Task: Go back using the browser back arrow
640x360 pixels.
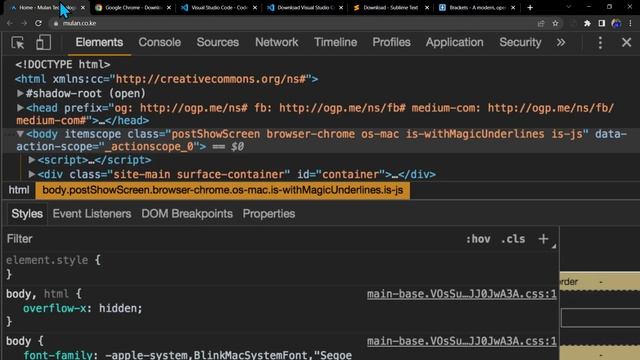Action: (10, 23)
